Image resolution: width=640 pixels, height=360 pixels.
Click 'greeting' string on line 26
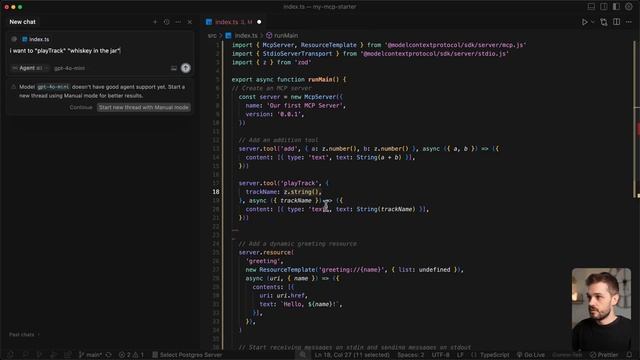(264, 261)
